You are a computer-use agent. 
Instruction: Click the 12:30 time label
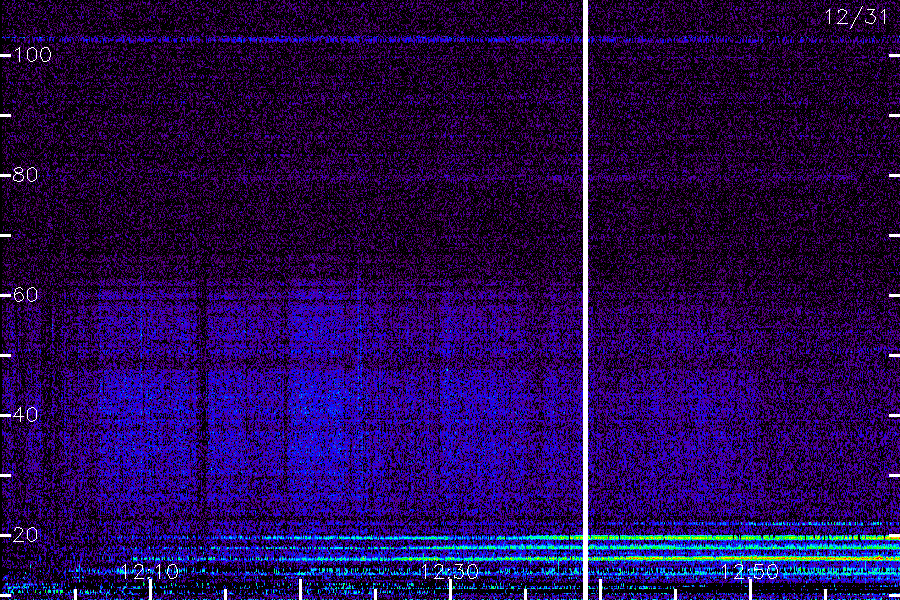(449, 571)
